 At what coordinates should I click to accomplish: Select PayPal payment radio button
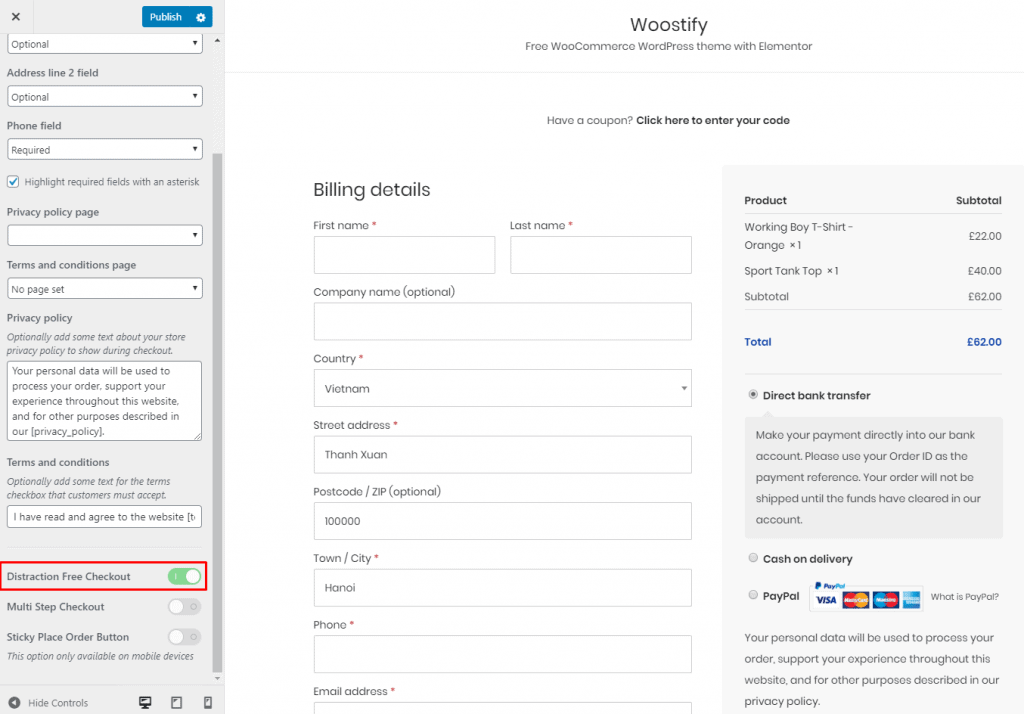pyautogui.click(x=753, y=595)
